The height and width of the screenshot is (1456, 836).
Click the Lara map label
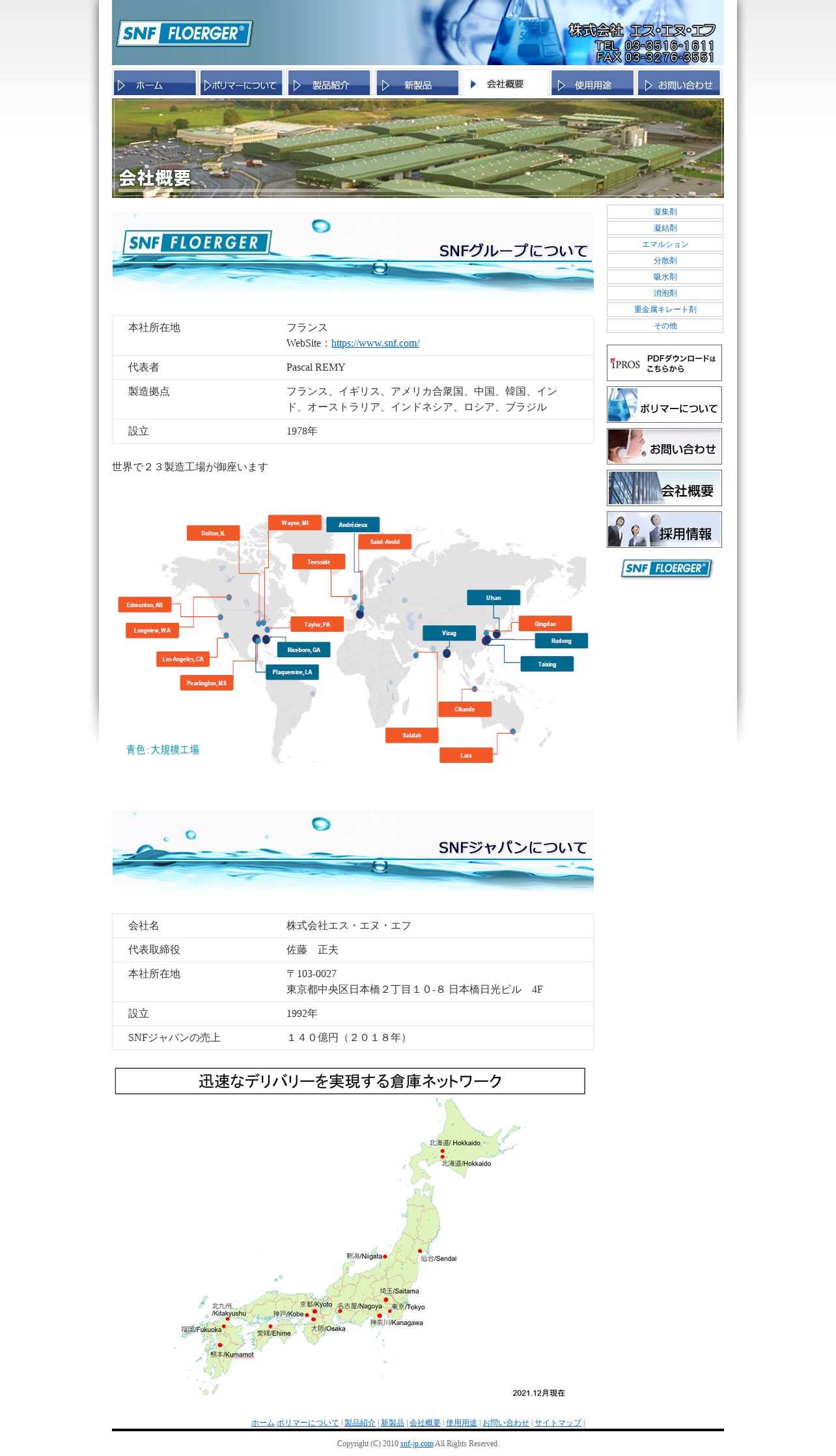point(466,755)
